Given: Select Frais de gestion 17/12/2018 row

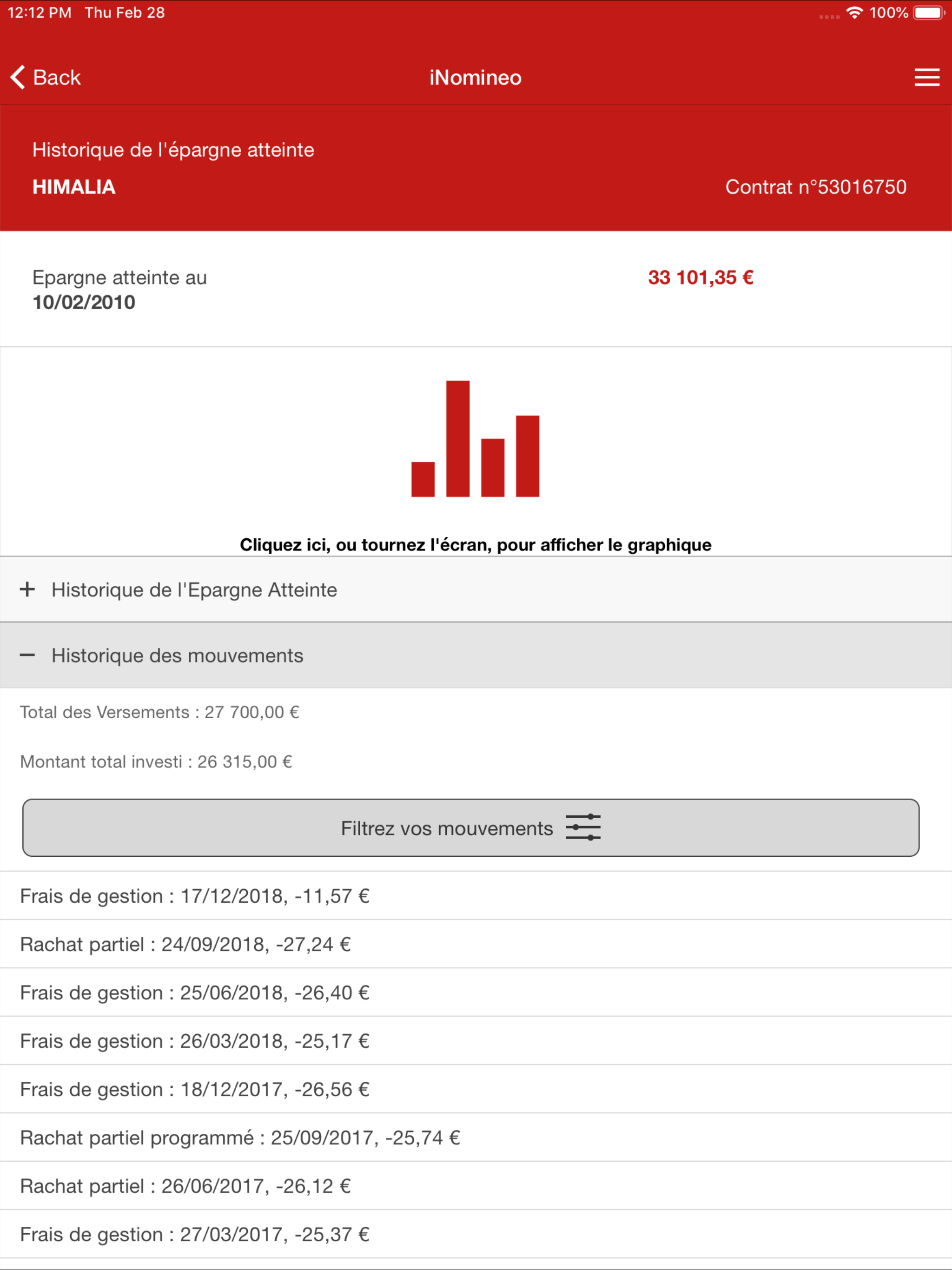Looking at the screenshot, I should 476,896.
